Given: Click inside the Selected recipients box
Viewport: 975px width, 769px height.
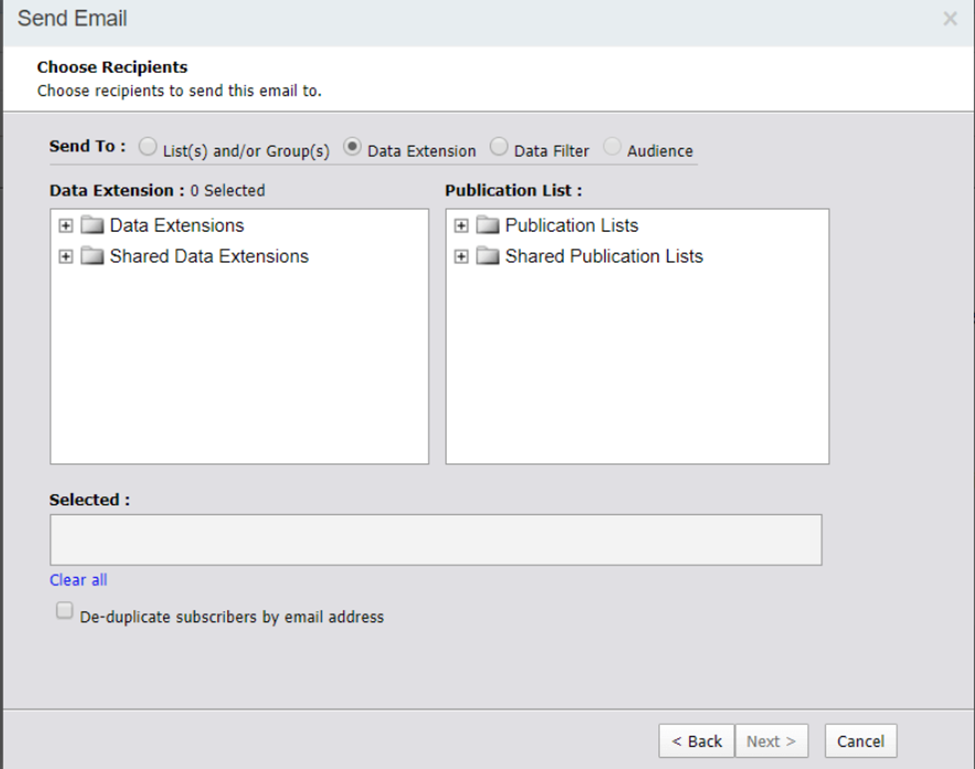Looking at the screenshot, I should [x=436, y=540].
